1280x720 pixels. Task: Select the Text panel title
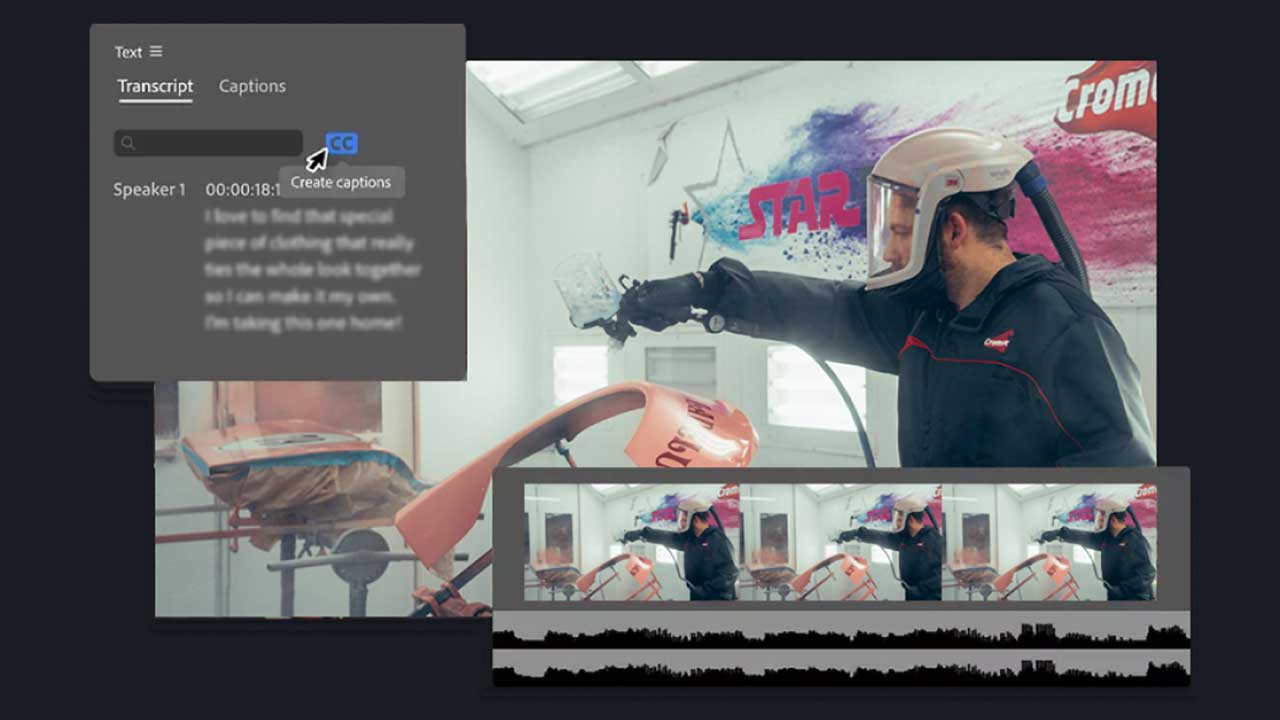(x=128, y=52)
